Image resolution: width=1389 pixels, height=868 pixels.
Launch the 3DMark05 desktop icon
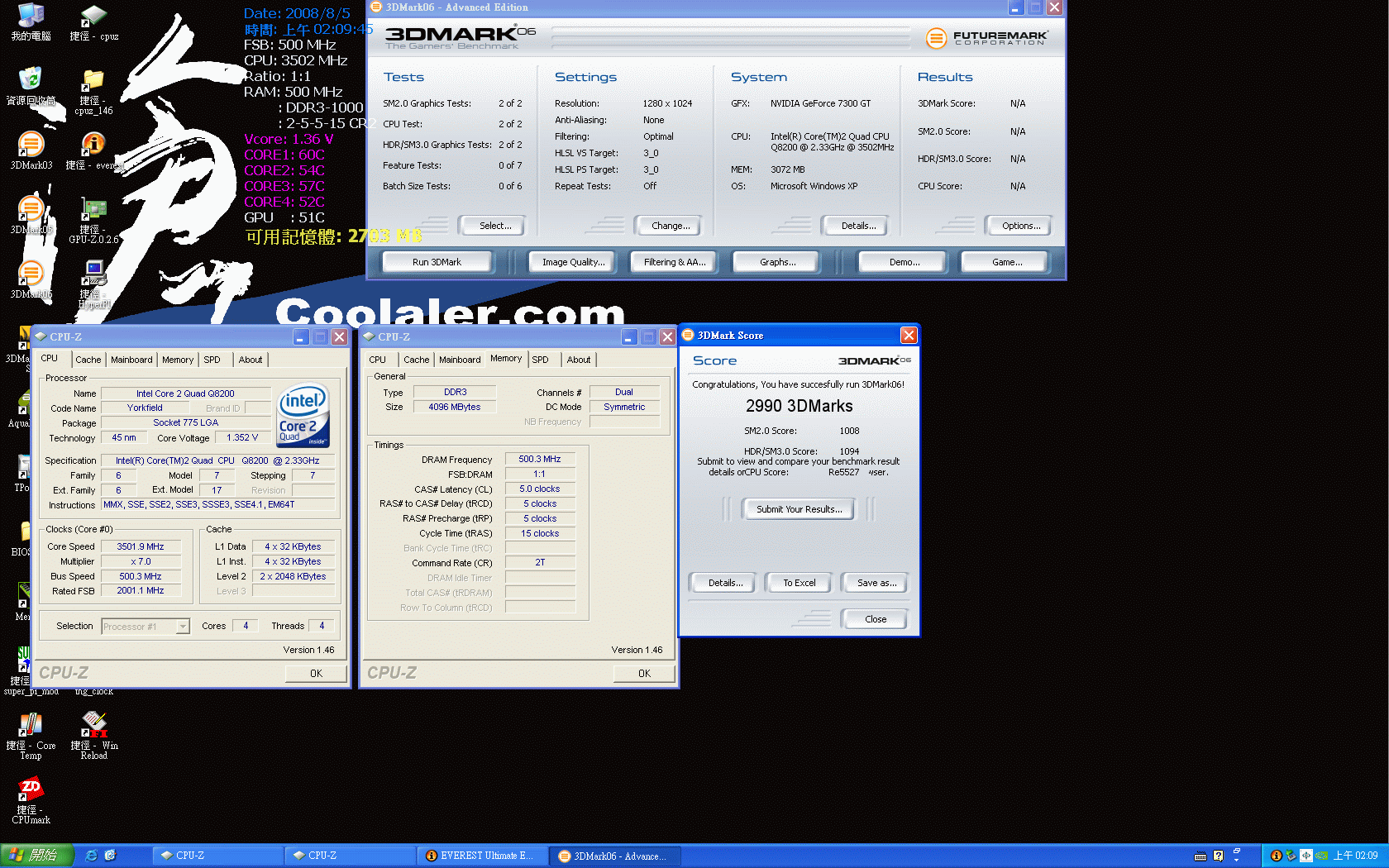(x=31, y=215)
